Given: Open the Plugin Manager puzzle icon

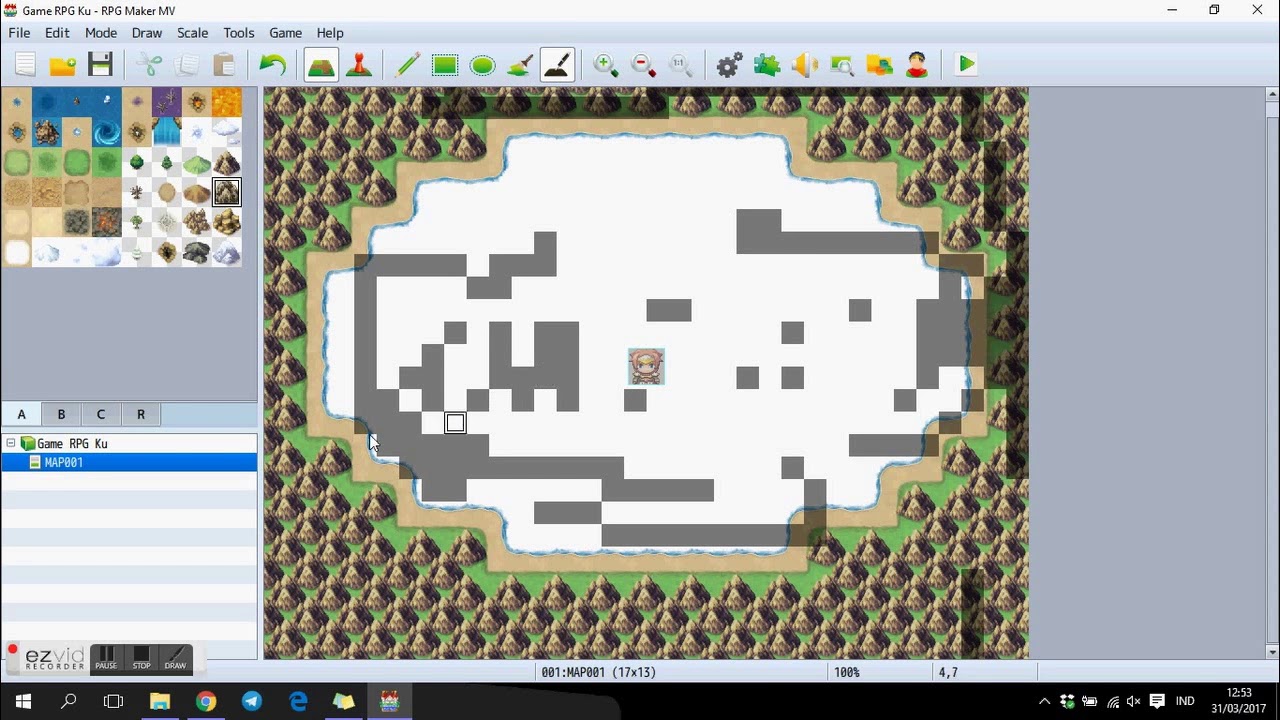Looking at the screenshot, I should coord(767,65).
